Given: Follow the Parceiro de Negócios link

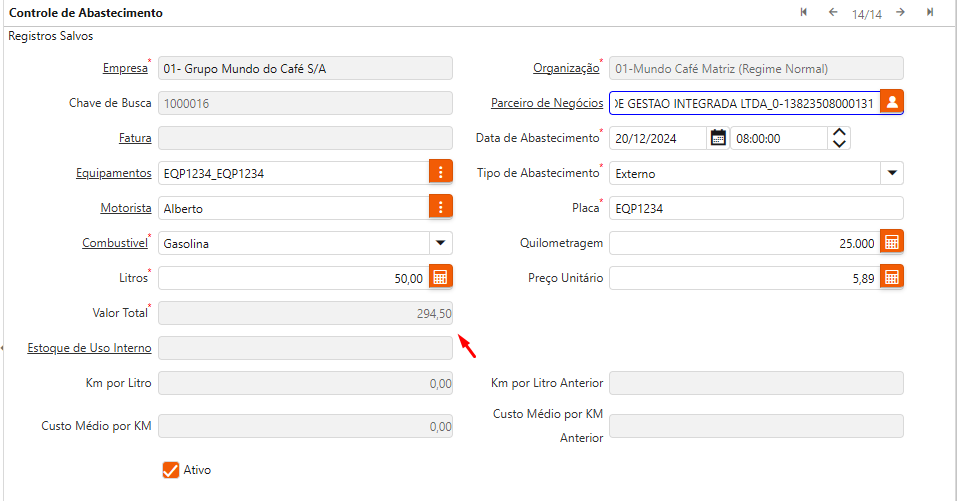Looking at the screenshot, I should 547,103.
